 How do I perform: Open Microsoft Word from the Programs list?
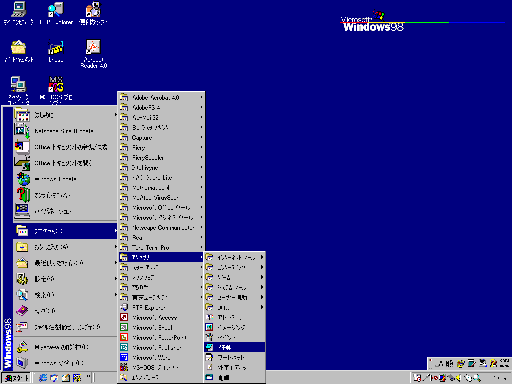[161, 357]
